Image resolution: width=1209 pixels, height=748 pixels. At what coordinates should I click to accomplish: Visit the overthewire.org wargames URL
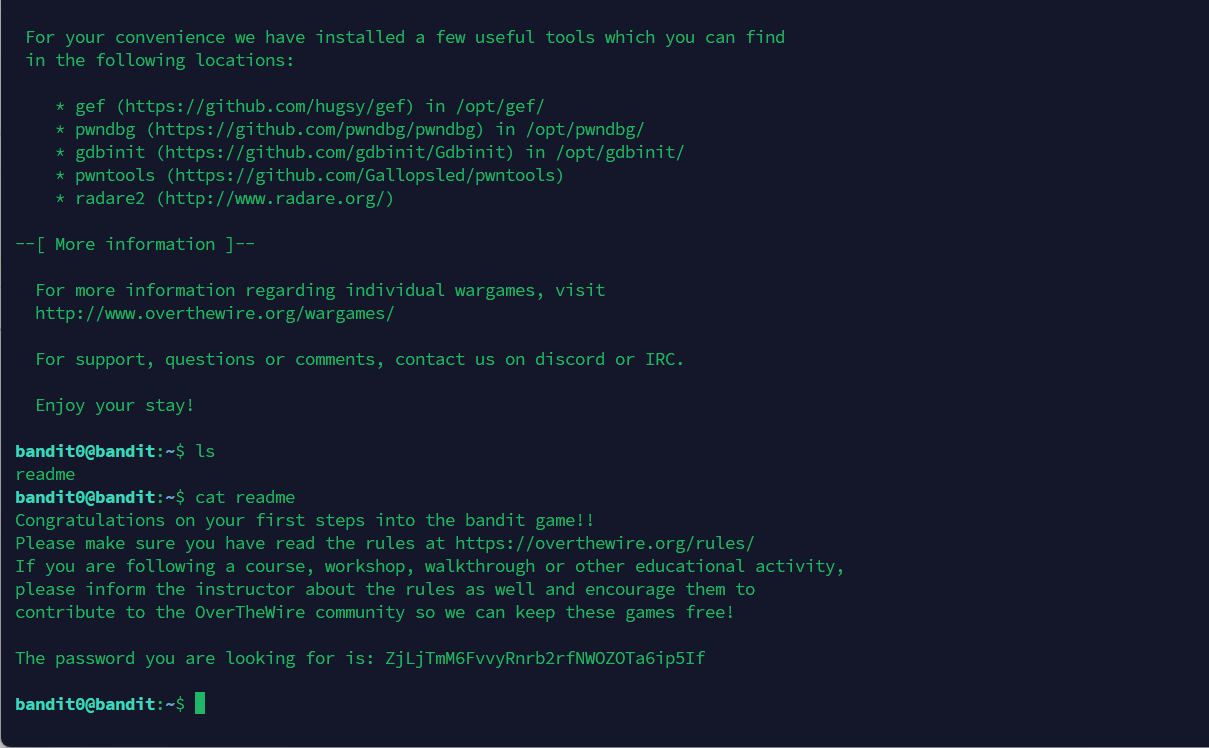click(215, 313)
